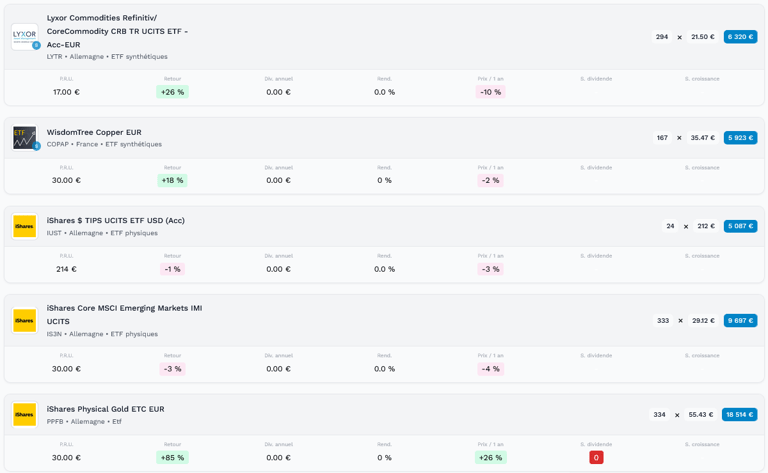Click the 334 shares quantity for Gold
Image resolution: width=768 pixels, height=473 pixels.
pos(659,415)
